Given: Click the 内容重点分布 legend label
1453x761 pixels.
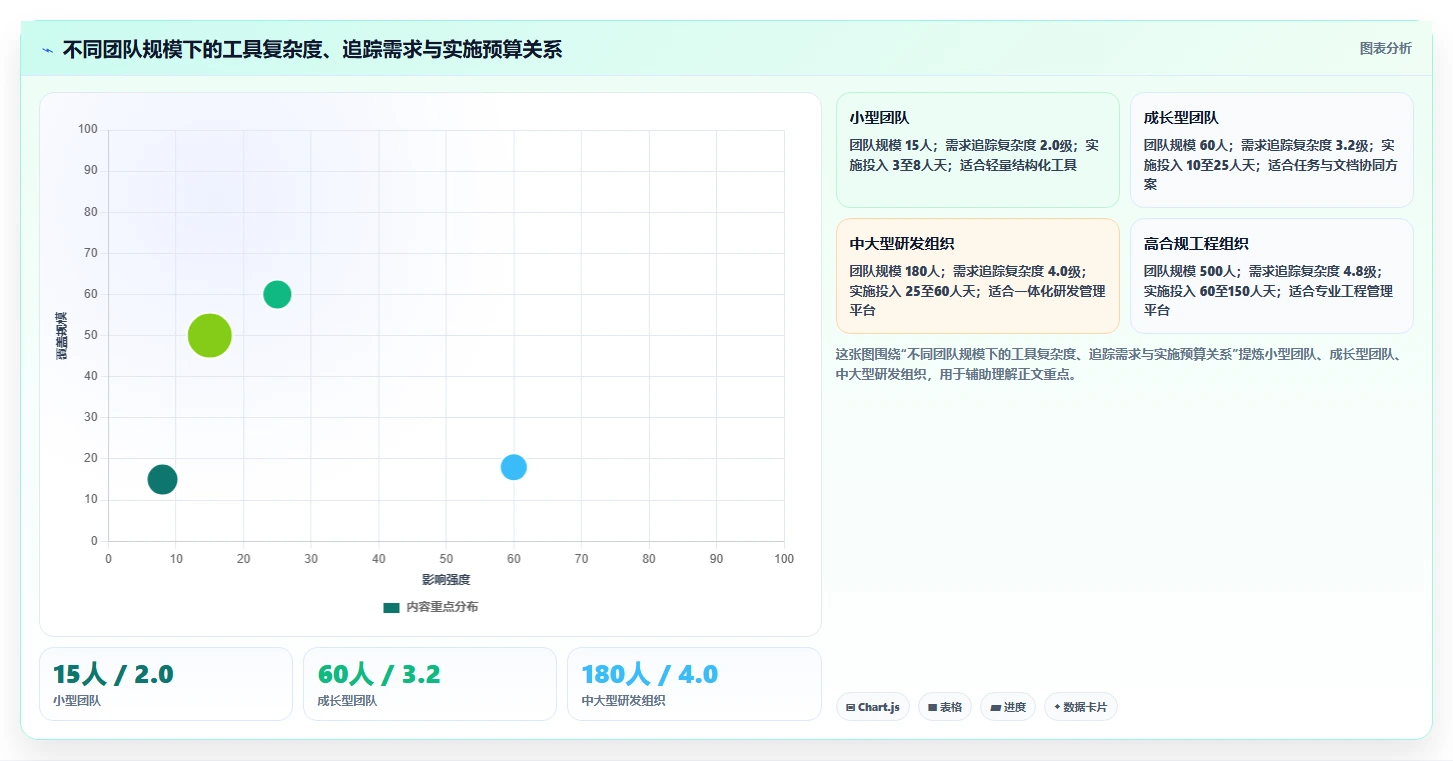Looking at the screenshot, I should (442, 607).
